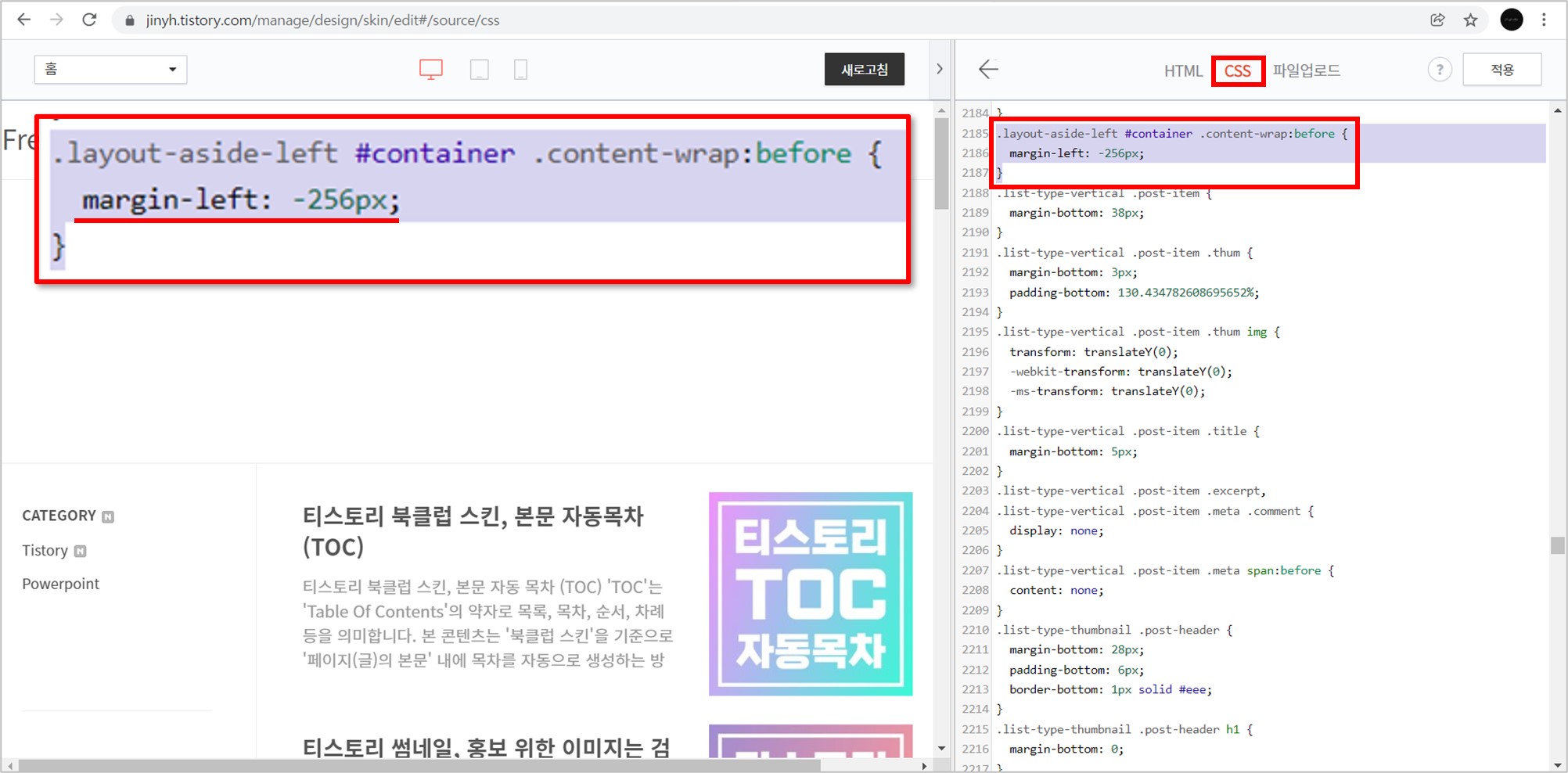
Task: Switch to the HTML tab
Action: coord(1183,71)
